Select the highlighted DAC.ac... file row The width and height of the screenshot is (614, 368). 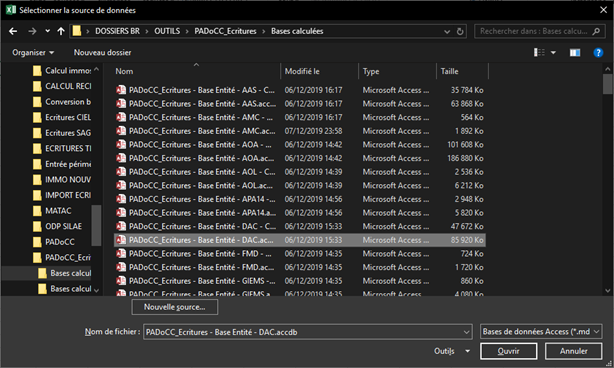point(300,240)
